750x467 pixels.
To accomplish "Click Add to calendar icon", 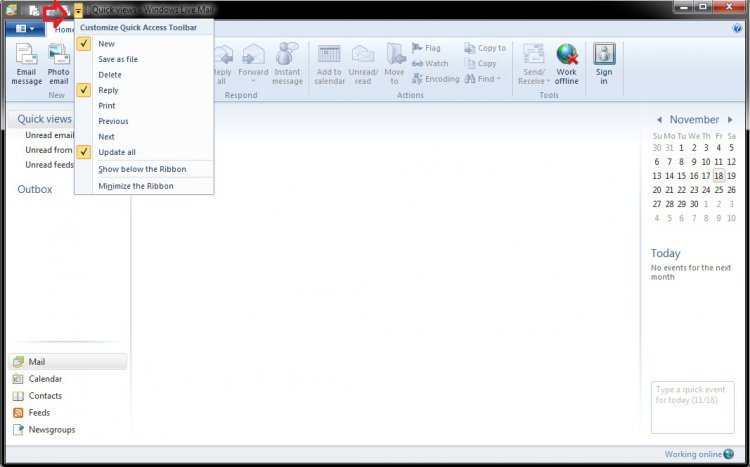I will (x=329, y=64).
